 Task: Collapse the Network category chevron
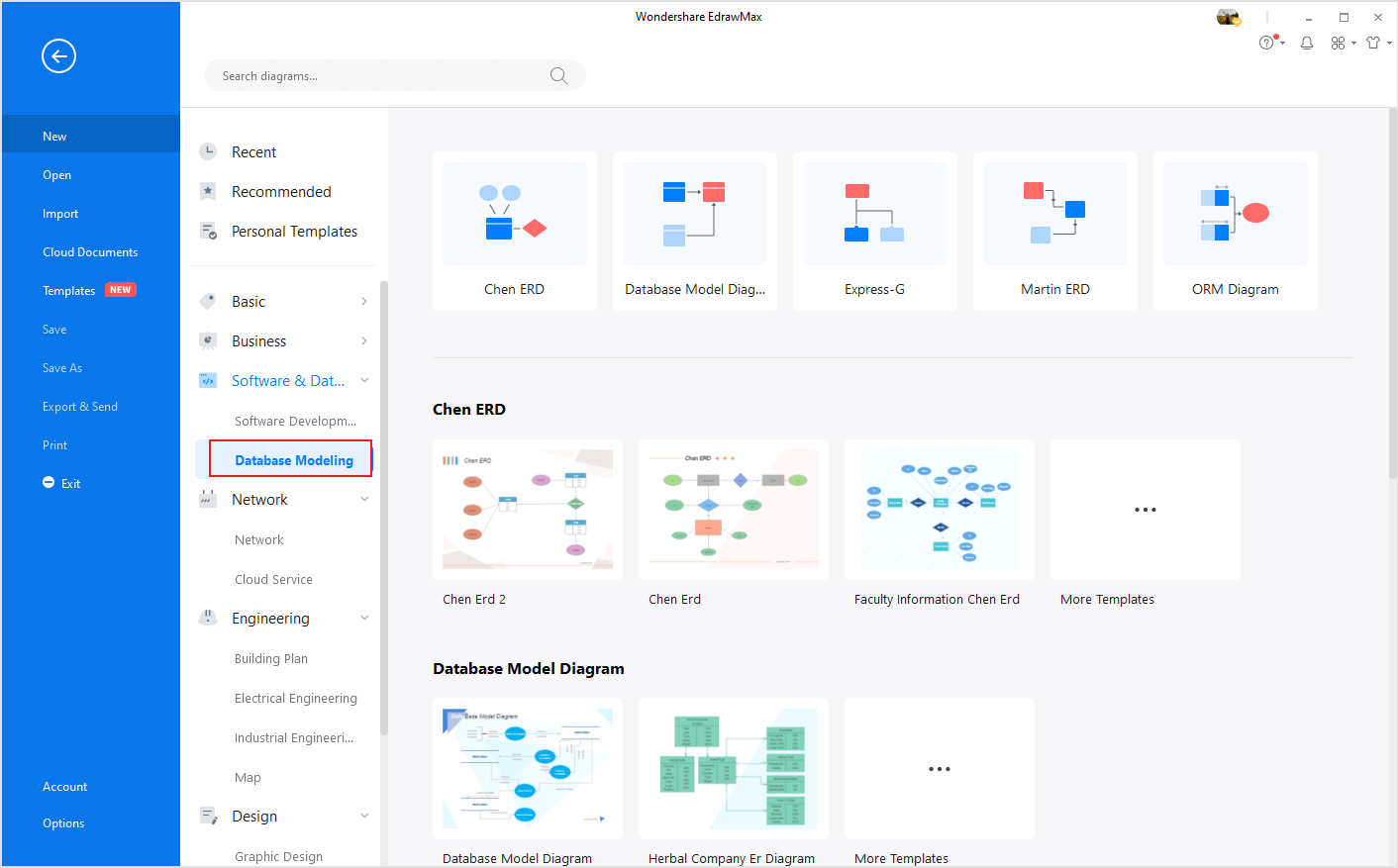point(364,499)
